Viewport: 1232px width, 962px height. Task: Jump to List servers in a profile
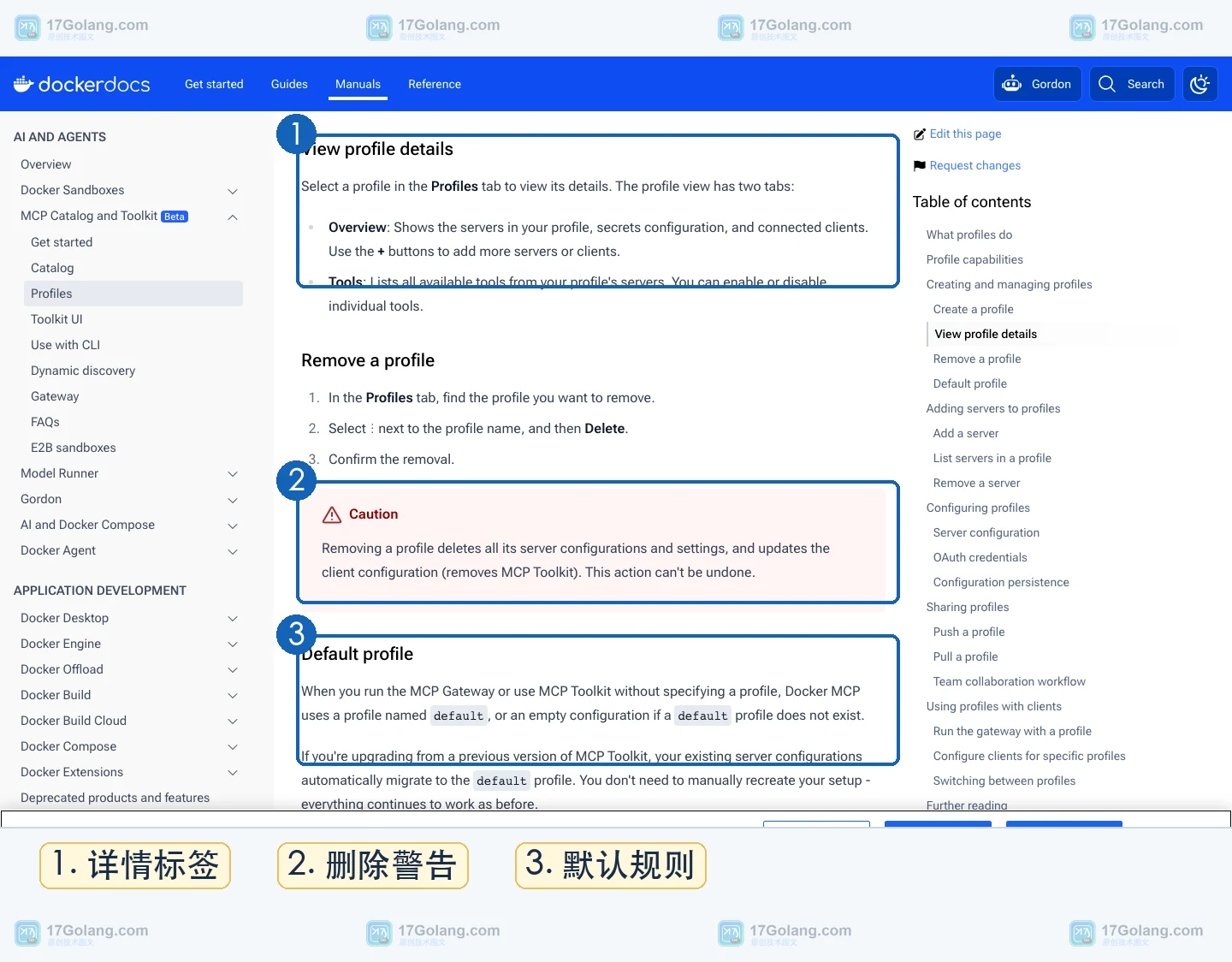(x=992, y=458)
